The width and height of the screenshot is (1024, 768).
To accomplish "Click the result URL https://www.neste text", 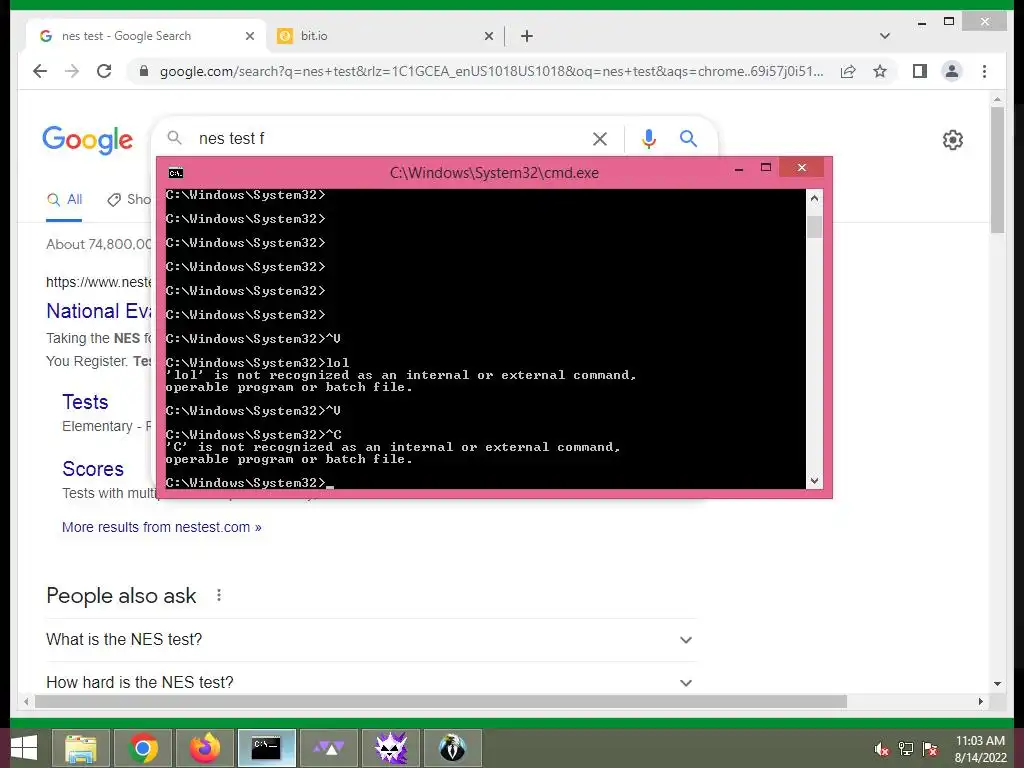I will click(99, 282).
